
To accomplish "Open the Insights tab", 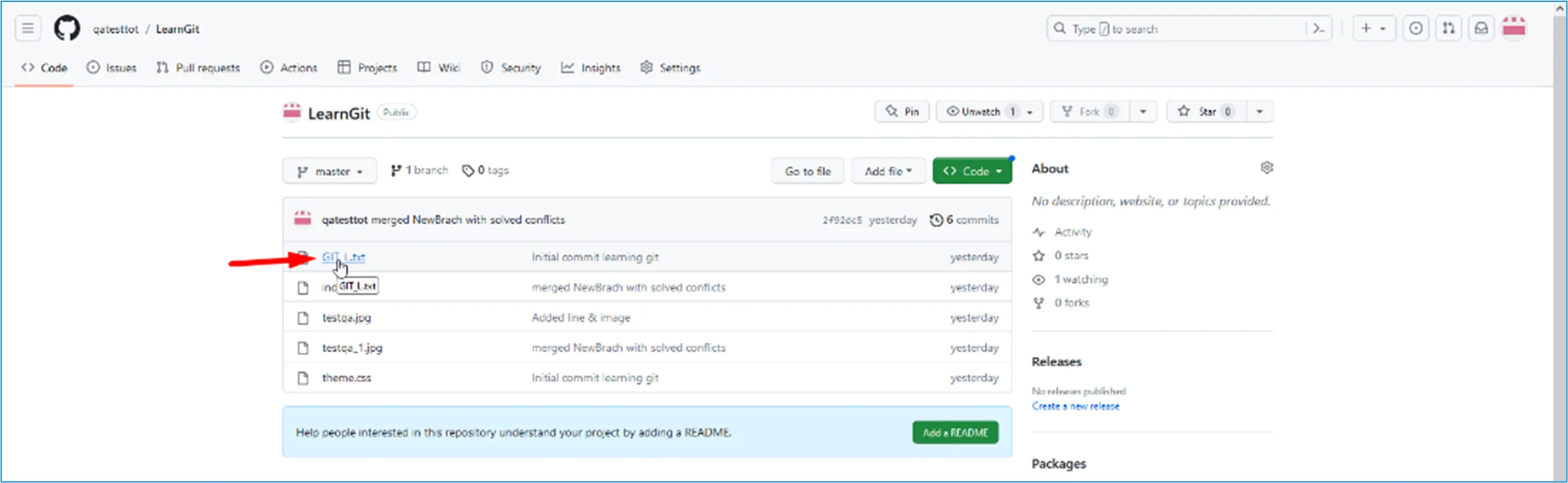I will pos(590,68).
